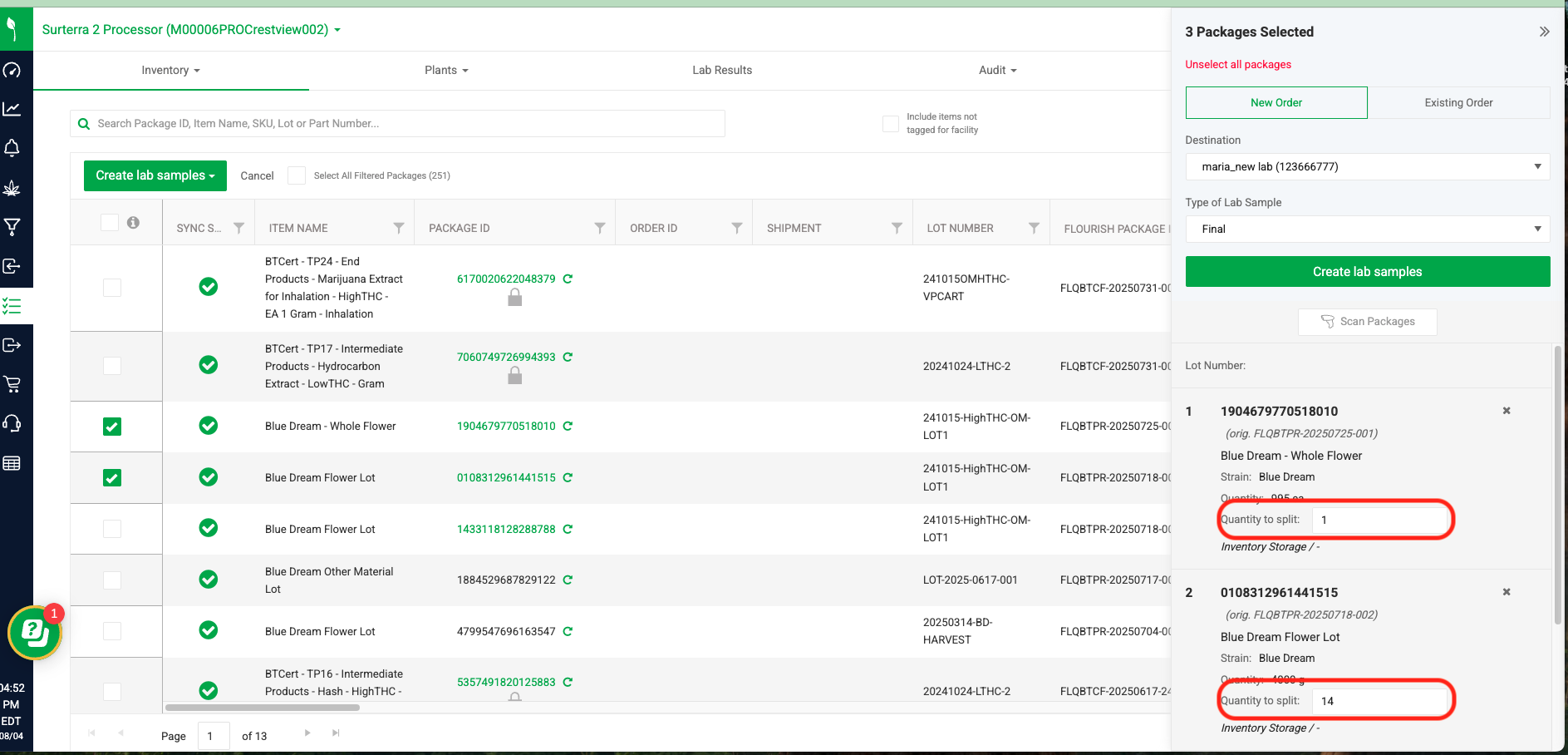Check Blue Dream Other Material Lot row
Viewport: 1568px width, 755px height.
click(x=112, y=580)
